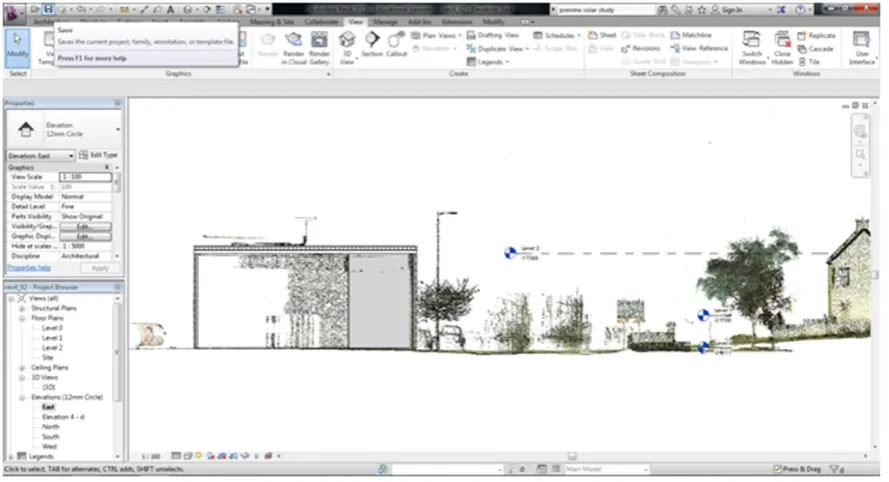This screenshot has width=889, height=482.
Task: Expand the Legends tree node
Action: (11, 457)
